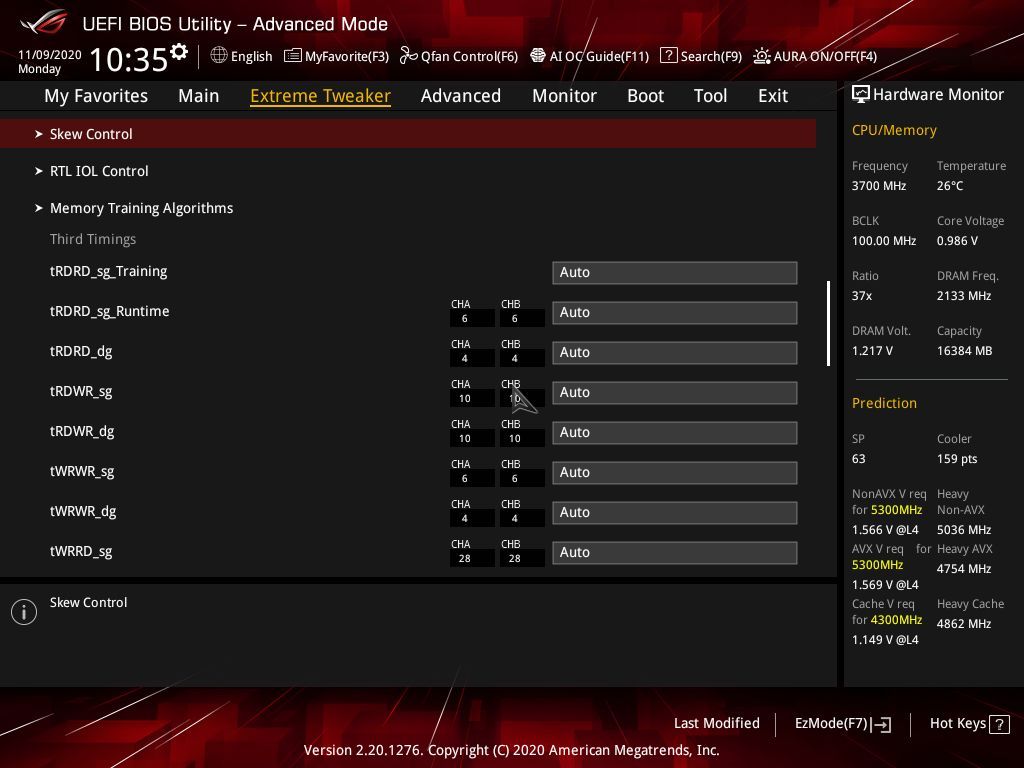Select the Exit tab
The width and height of the screenshot is (1024, 768).
pyautogui.click(x=773, y=96)
